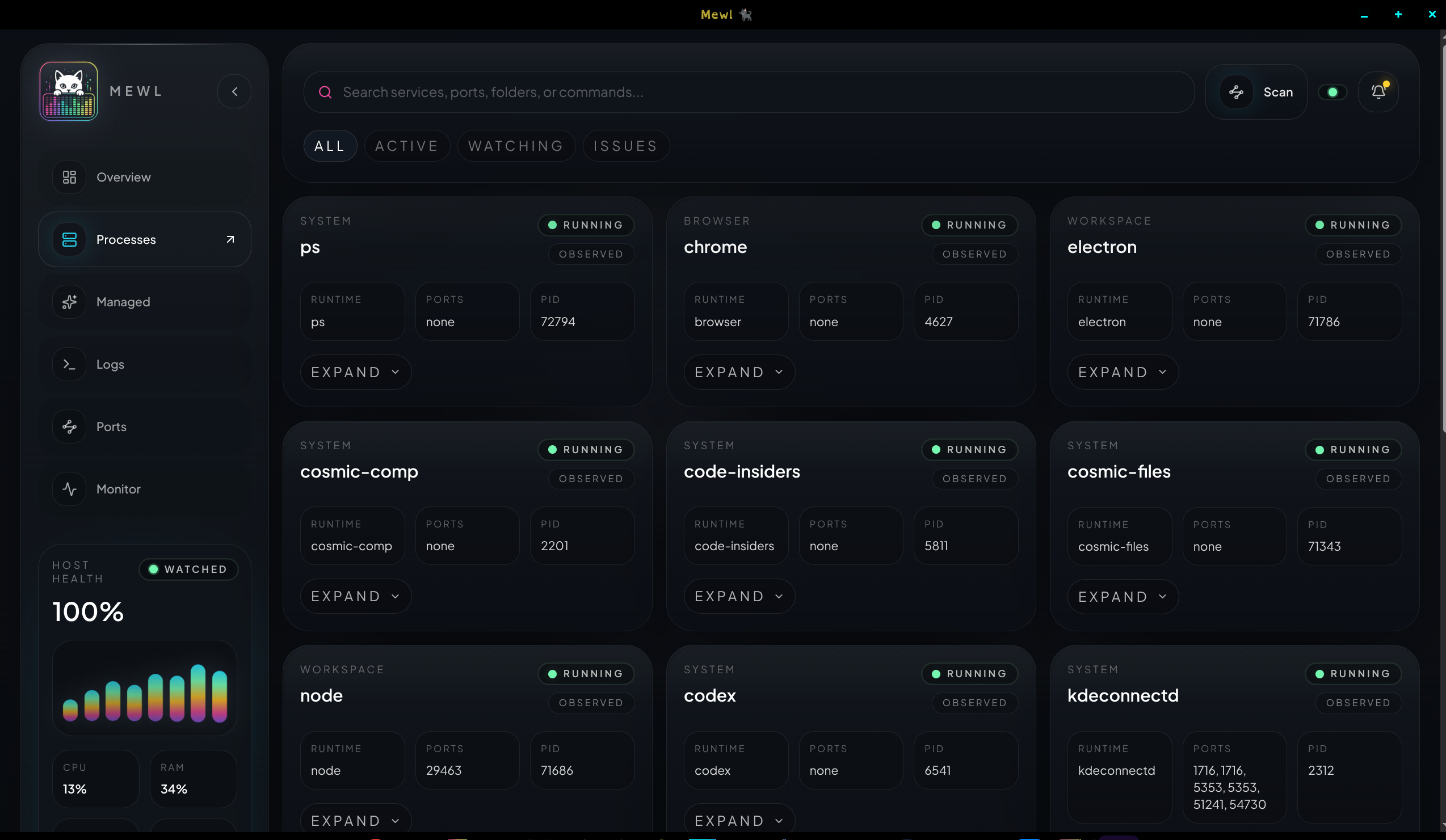Toggle the OBSERVED badge on chrome card
This screenshot has width=1446, height=840.
click(974, 254)
